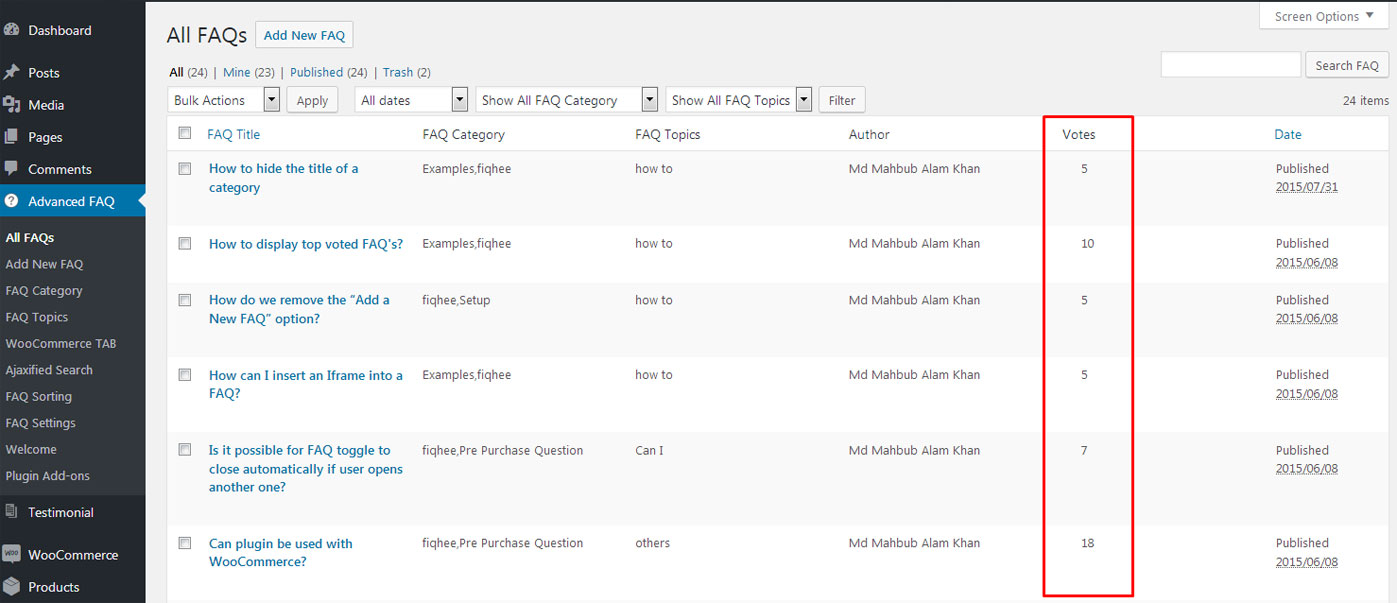Screen dimensions: 1397x603
Task: Click the Advanced FAQ question mark icon
Action: pyautogui.click(x=11, y=201)
